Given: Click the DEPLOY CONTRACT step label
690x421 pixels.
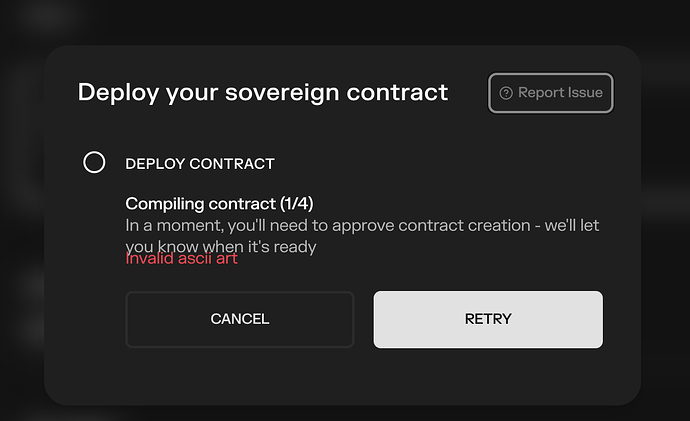Looking at the screenshot, I should click(x=199, y=163).
